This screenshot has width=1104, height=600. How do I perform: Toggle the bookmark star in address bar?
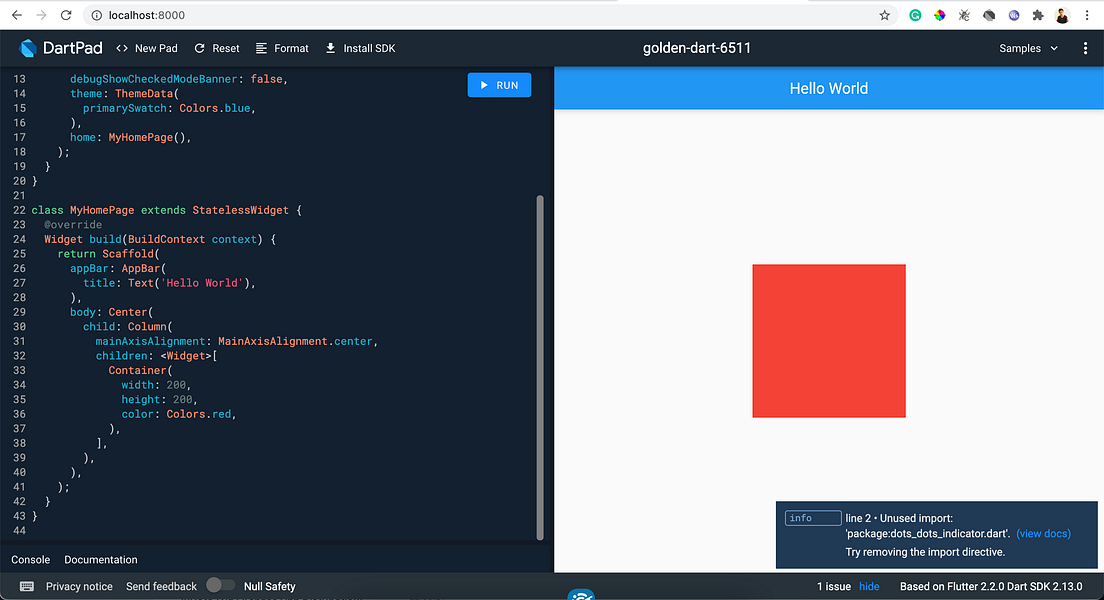[x=884, y=14]
